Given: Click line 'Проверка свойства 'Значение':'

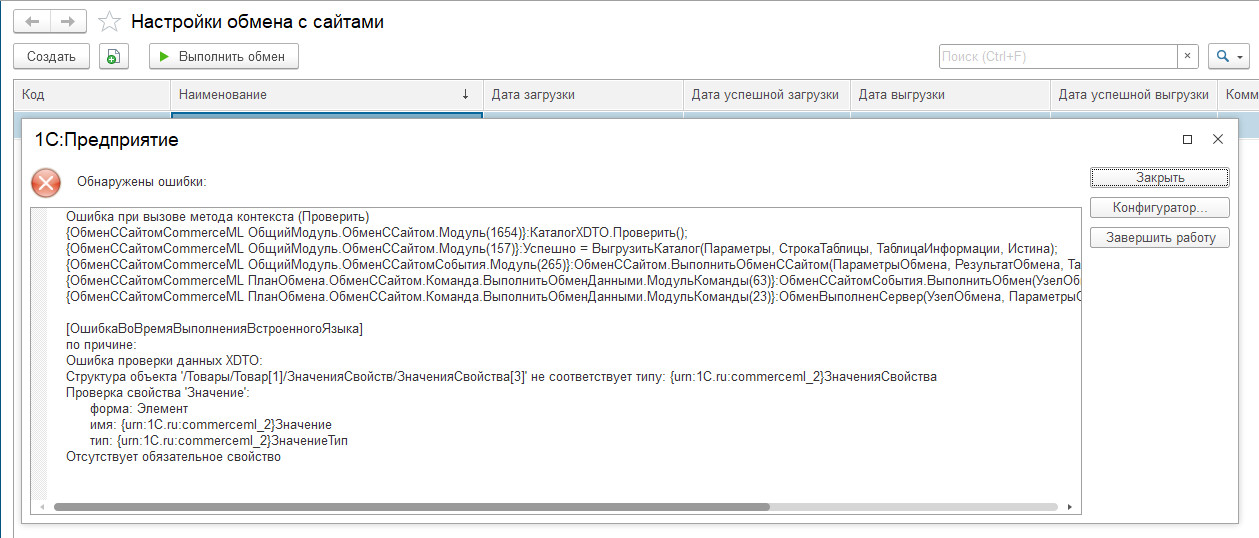Looking at the screenshot, I should pyautogui.click(x=157, y=392).
